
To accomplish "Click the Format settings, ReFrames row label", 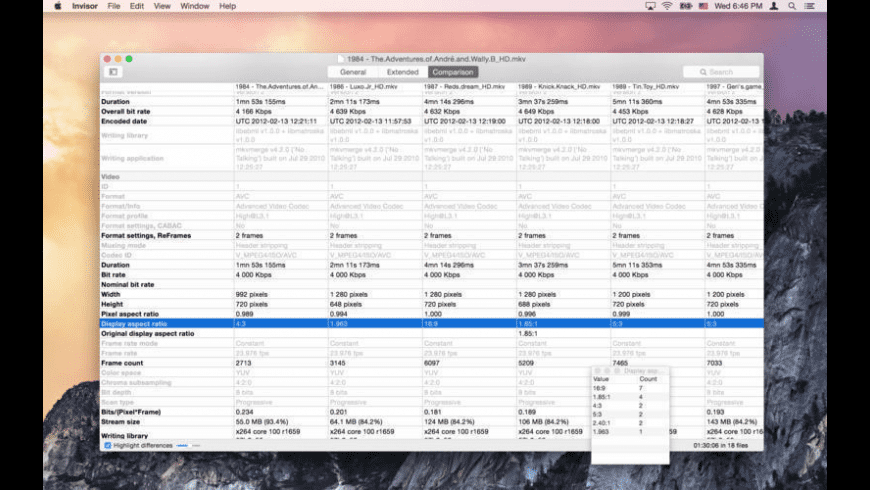I will 146,235.
